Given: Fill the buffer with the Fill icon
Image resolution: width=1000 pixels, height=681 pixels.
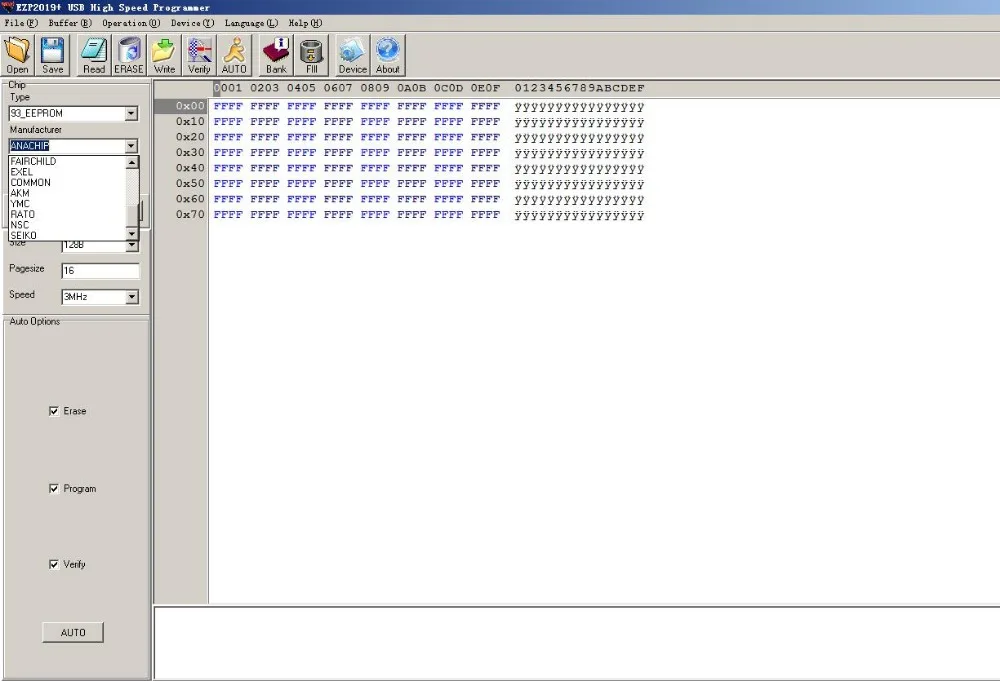Looking at the screenshot, I should click(311, 55).
